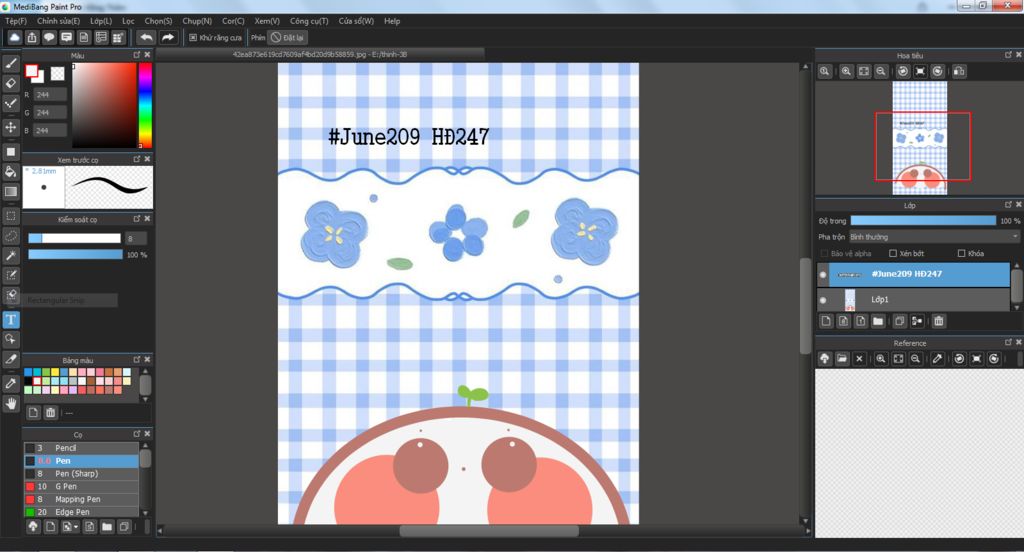This screenshot has width=1024, height=552.
Task: Click the Đặt lại reset button
Action: coord(288,38)
